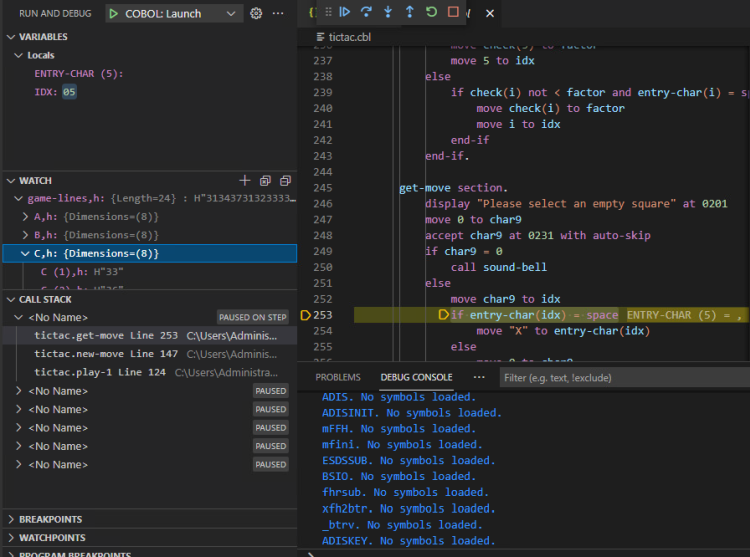Screen dimensions: 750x557
Task: Open the Run and Debug more actions menu
Action: pos(278,13)
